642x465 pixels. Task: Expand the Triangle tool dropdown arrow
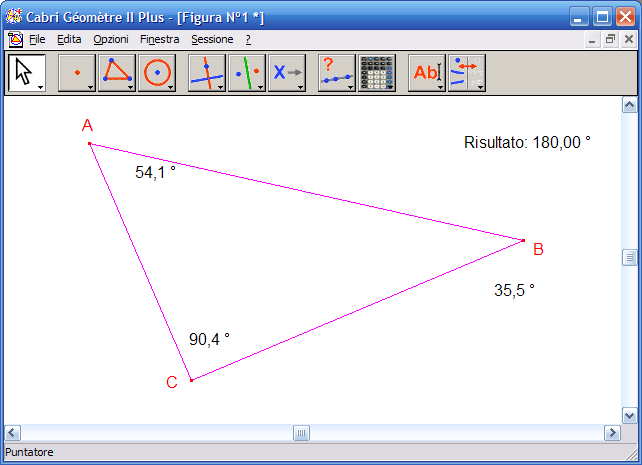pos(130,87)
